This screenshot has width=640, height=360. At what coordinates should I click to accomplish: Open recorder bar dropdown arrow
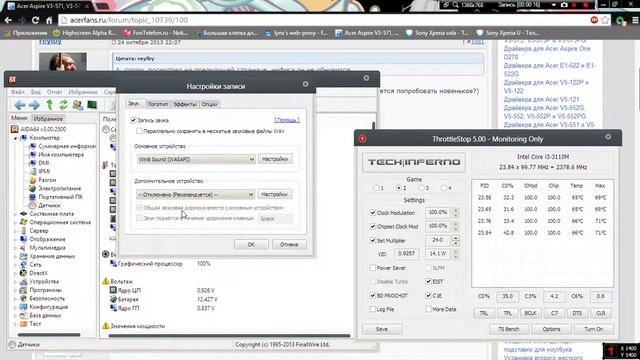[553, 5]
